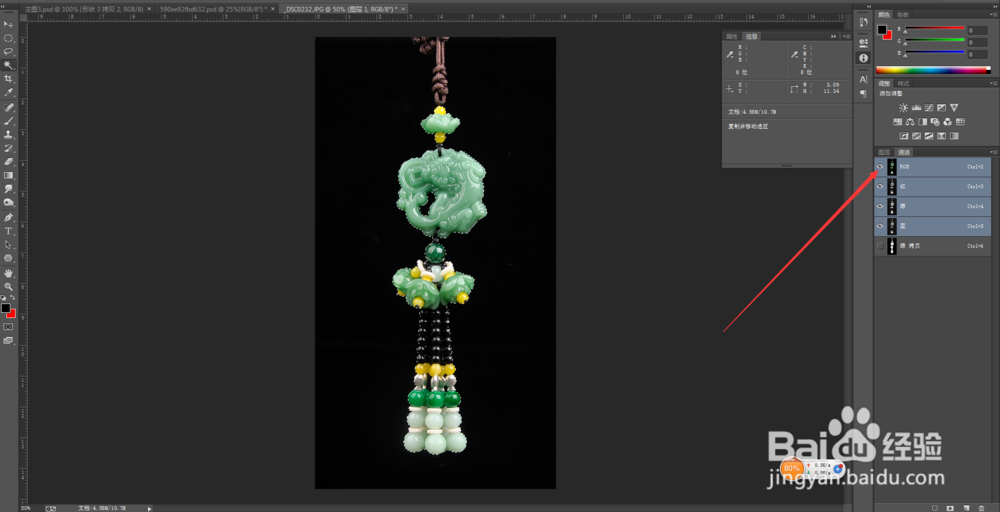Viewport: 1000px width, 512px height.
Task: Open status bar info arrow
Action: pyautogui.click(x=150, y=508)
